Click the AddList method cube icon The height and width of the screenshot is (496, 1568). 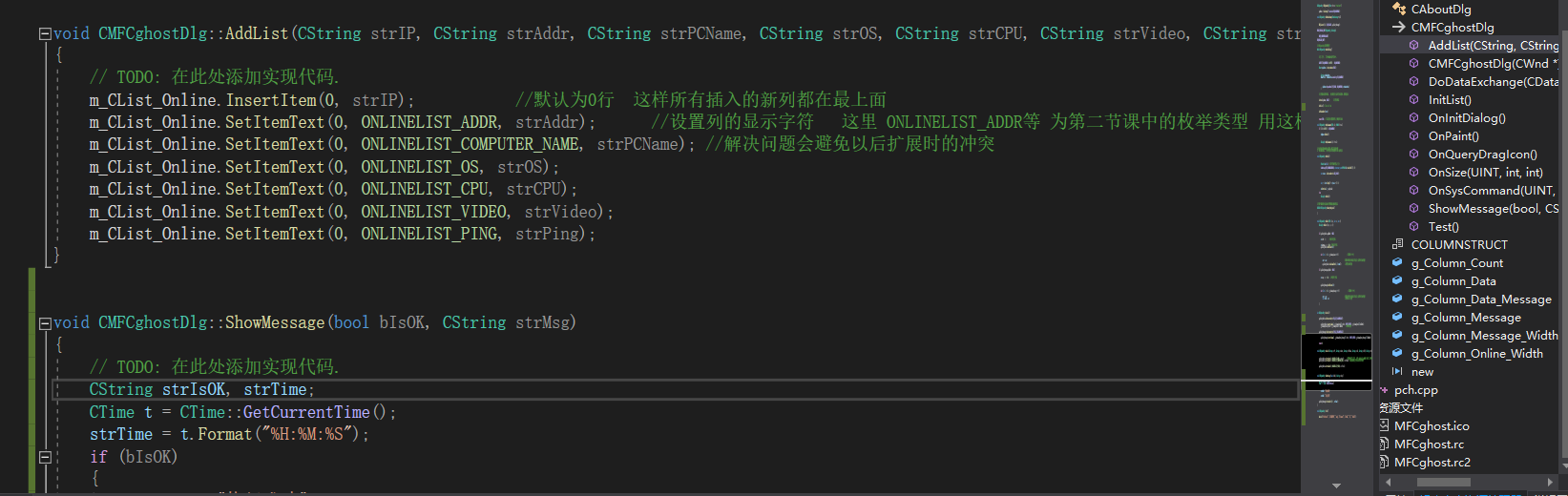[1414, 46]
